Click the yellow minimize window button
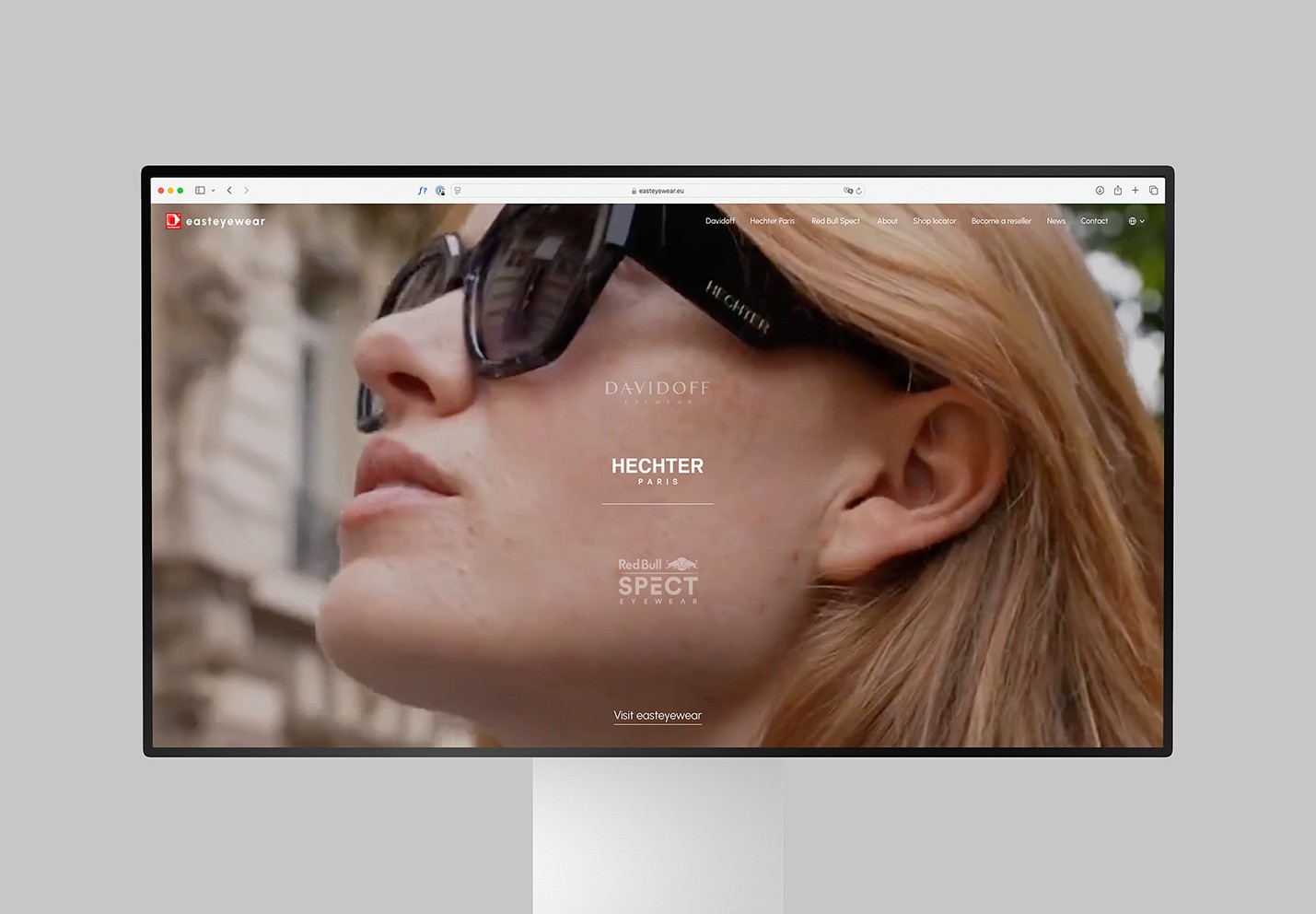The width and height of the screenshot is (1316, 914). tap(170, 191)
